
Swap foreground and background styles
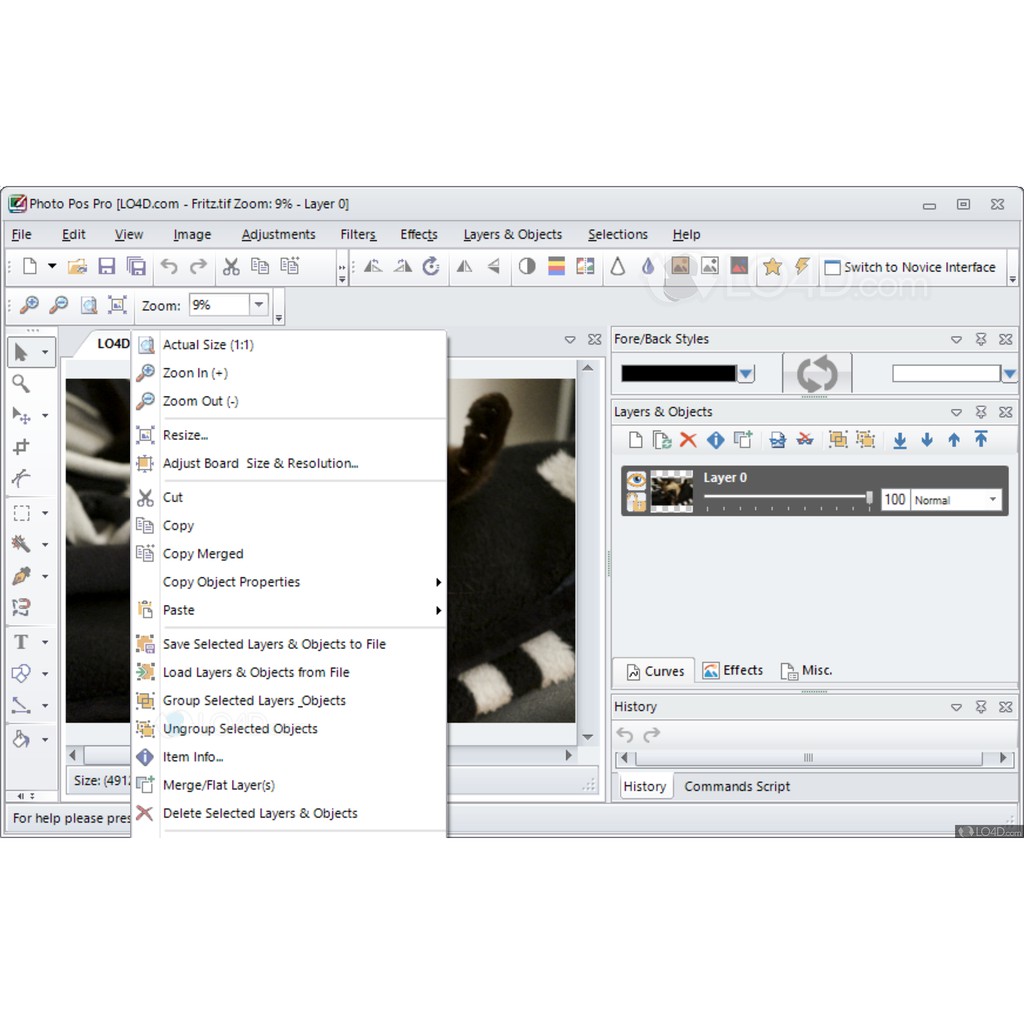[817, 374]
